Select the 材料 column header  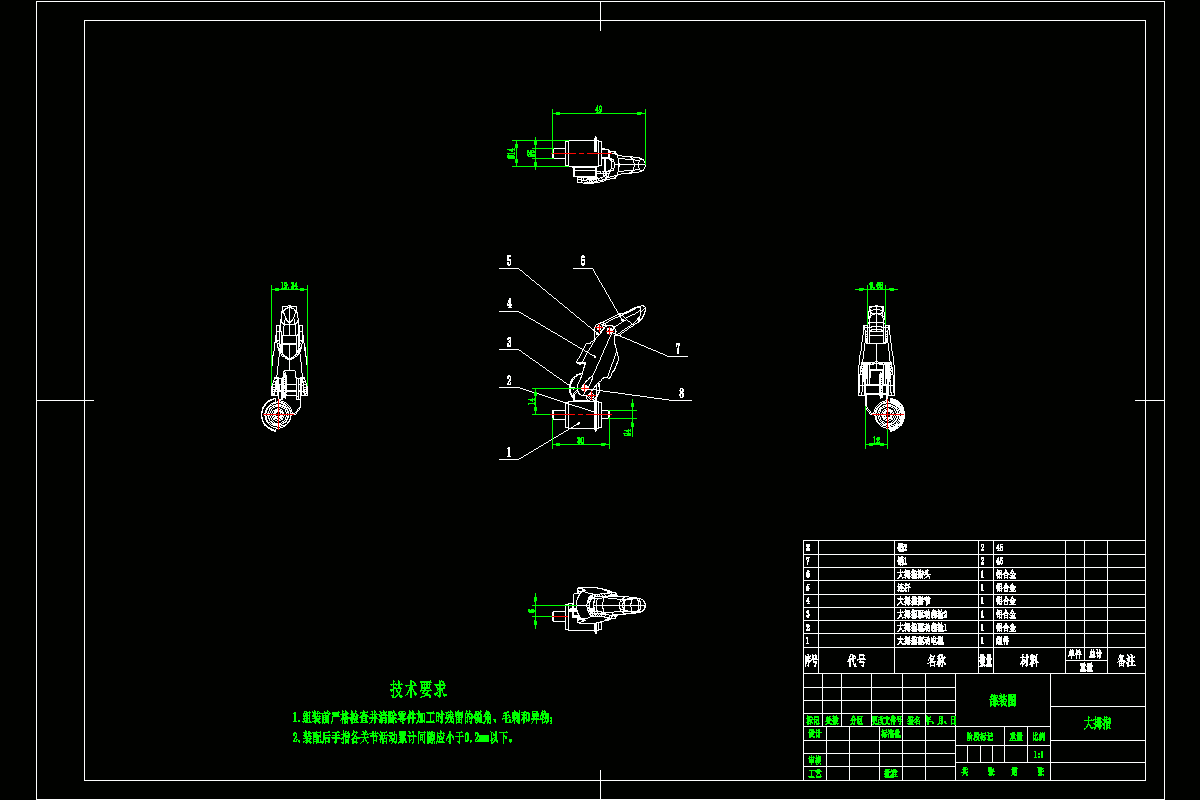[x=1029, y=661]
